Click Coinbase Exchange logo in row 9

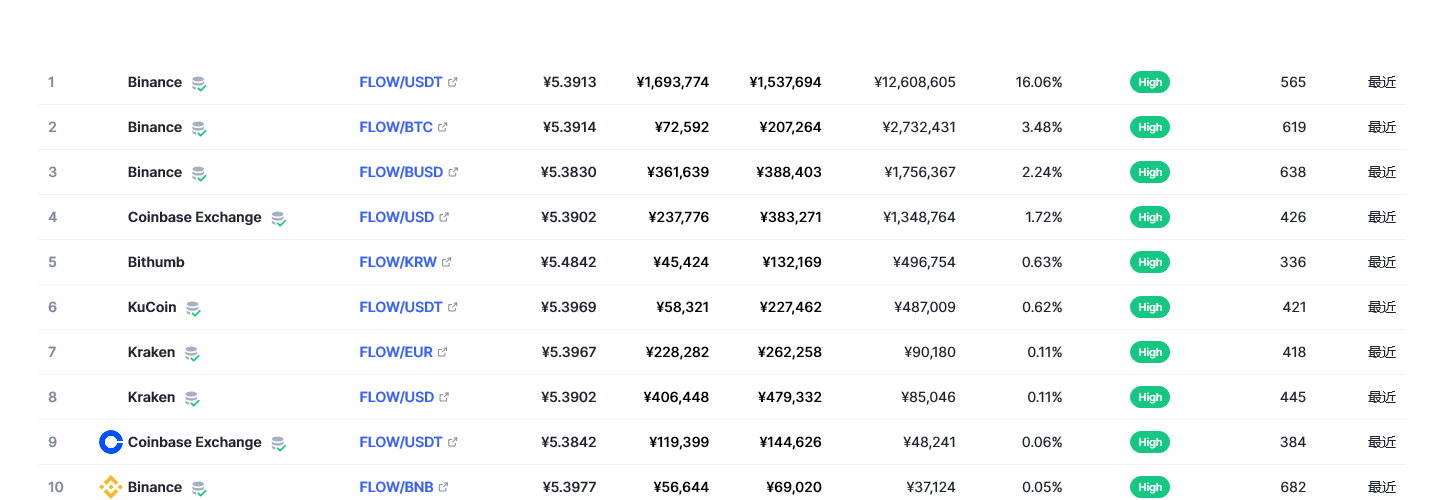pos(111,442)
